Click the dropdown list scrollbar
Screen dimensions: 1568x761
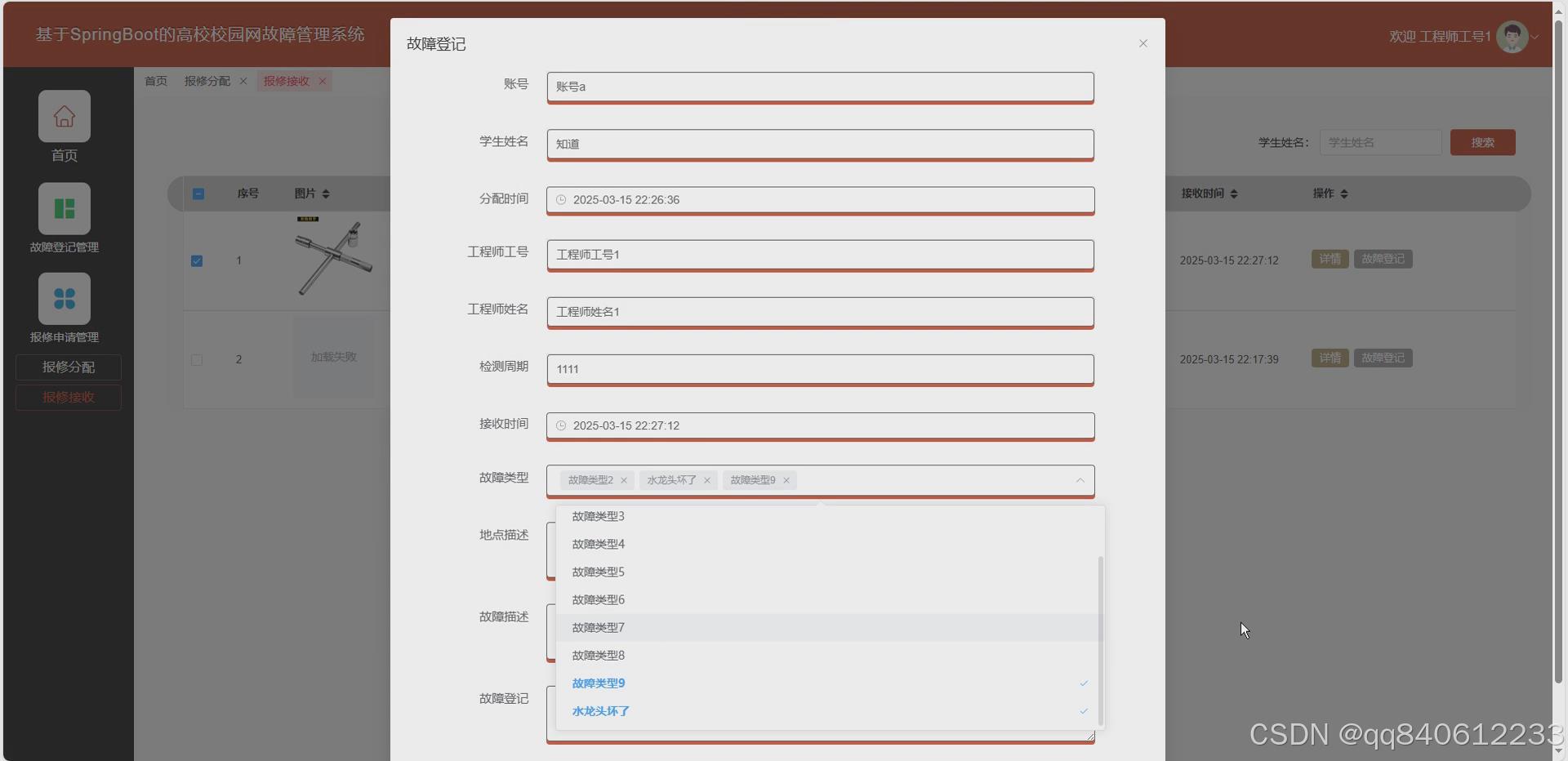point(1101,641)
